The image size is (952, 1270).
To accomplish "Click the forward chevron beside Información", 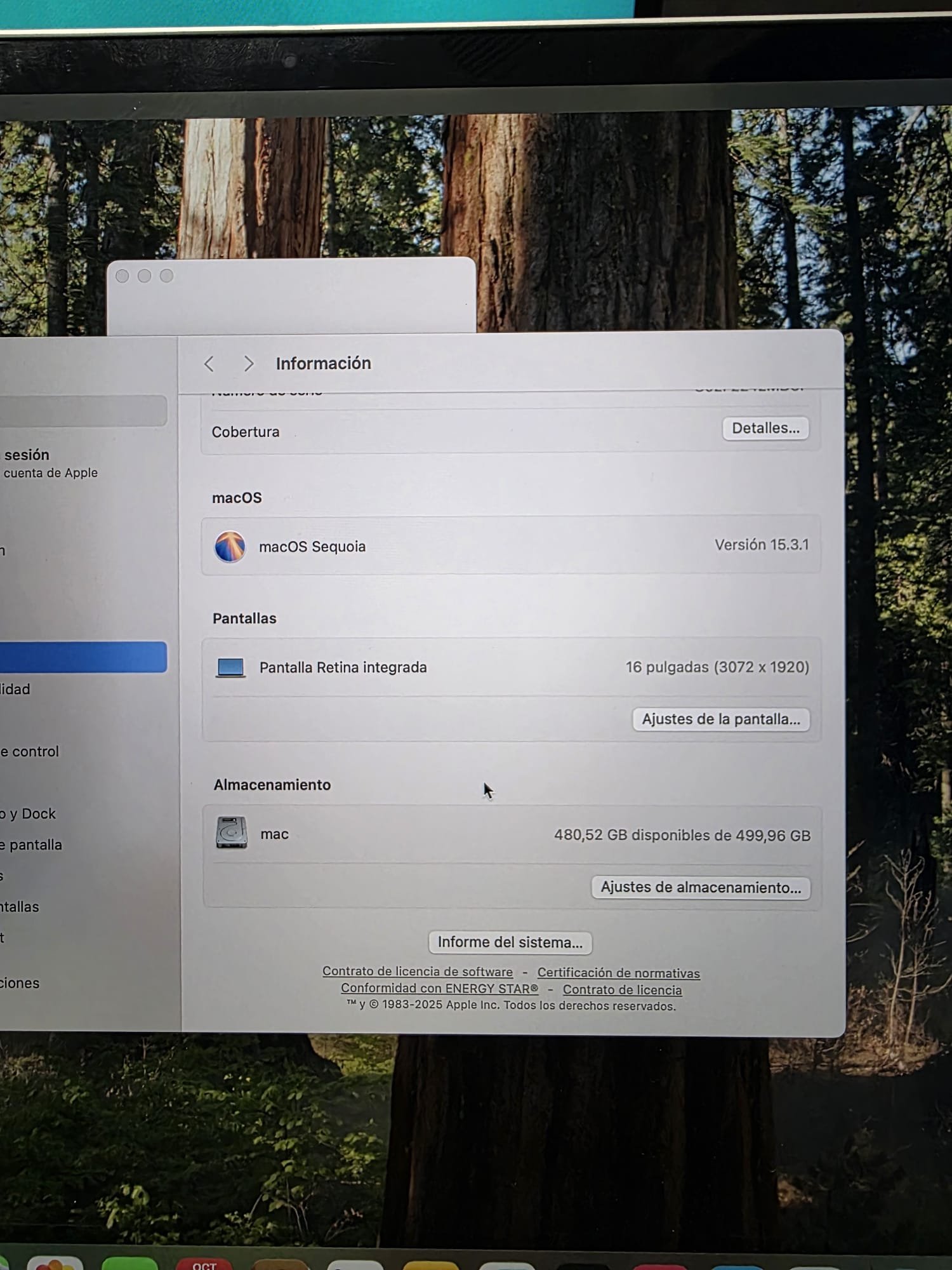I will click(248, 364).
